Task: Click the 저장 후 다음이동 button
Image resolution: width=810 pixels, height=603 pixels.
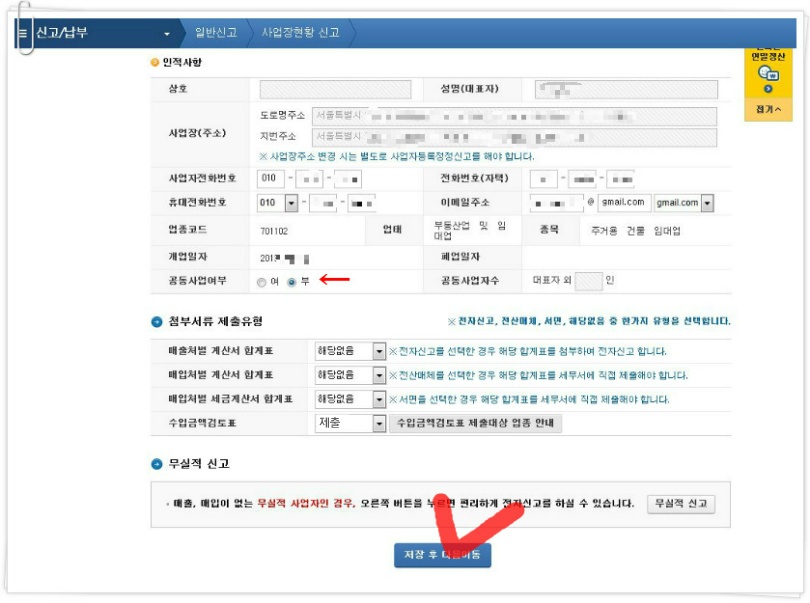Action: coord(443,555)
